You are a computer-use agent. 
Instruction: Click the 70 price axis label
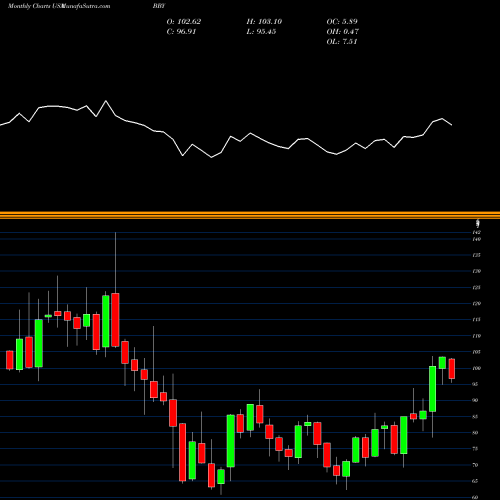click(x=475, y=465)
